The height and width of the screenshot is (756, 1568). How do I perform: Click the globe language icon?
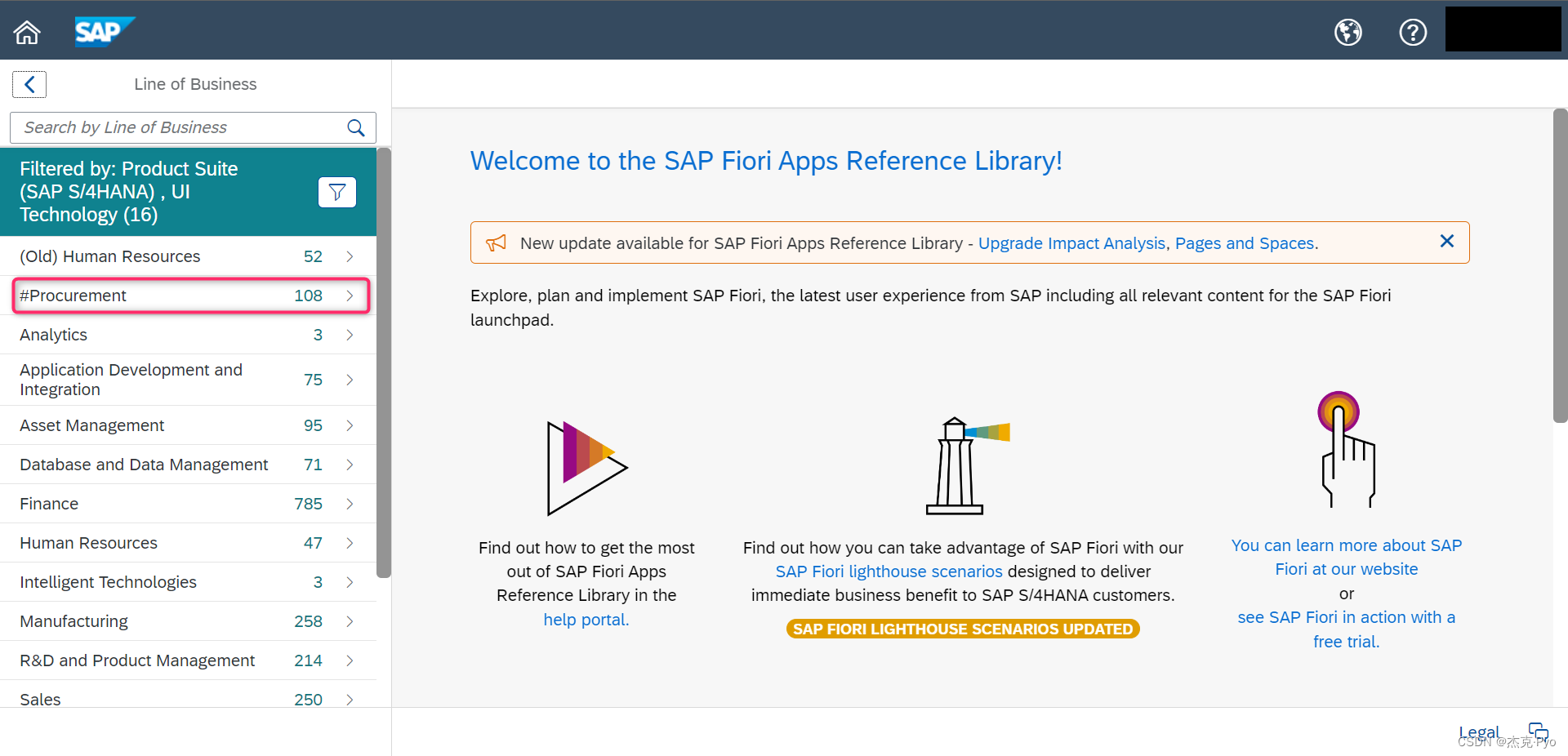[x=1347, y=32]
